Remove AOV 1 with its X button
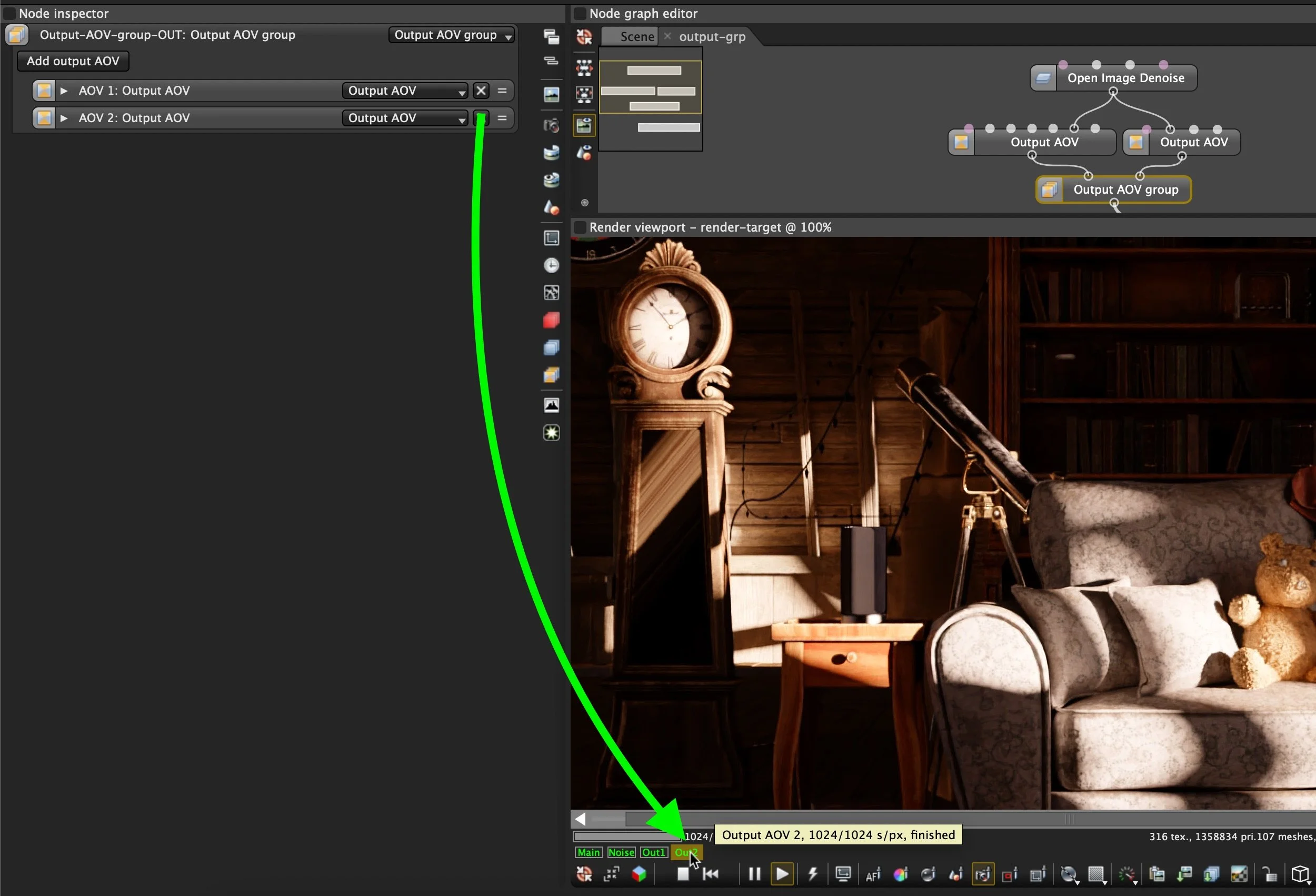This screenshot has width=1316, height=896. [481, 91]
